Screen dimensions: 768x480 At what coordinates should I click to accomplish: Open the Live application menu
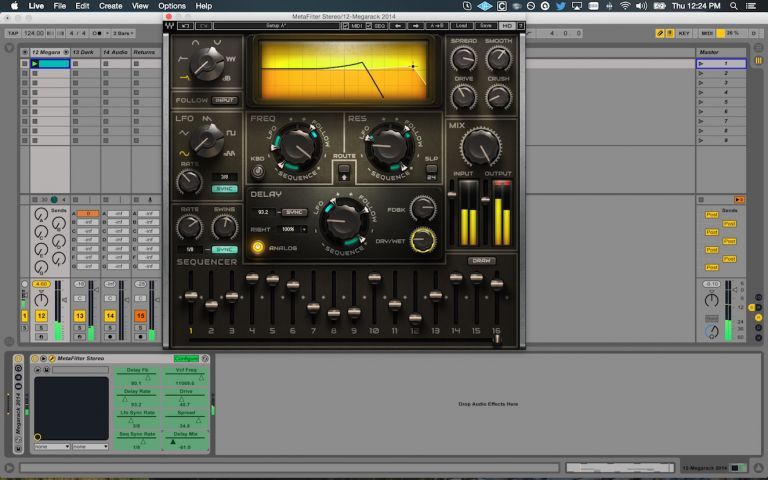(x=36, y=6)
